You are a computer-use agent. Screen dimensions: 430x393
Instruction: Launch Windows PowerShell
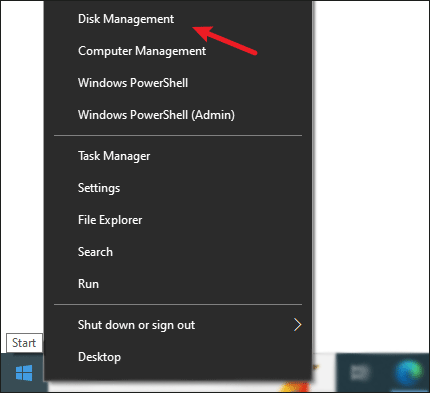[178, 83]
